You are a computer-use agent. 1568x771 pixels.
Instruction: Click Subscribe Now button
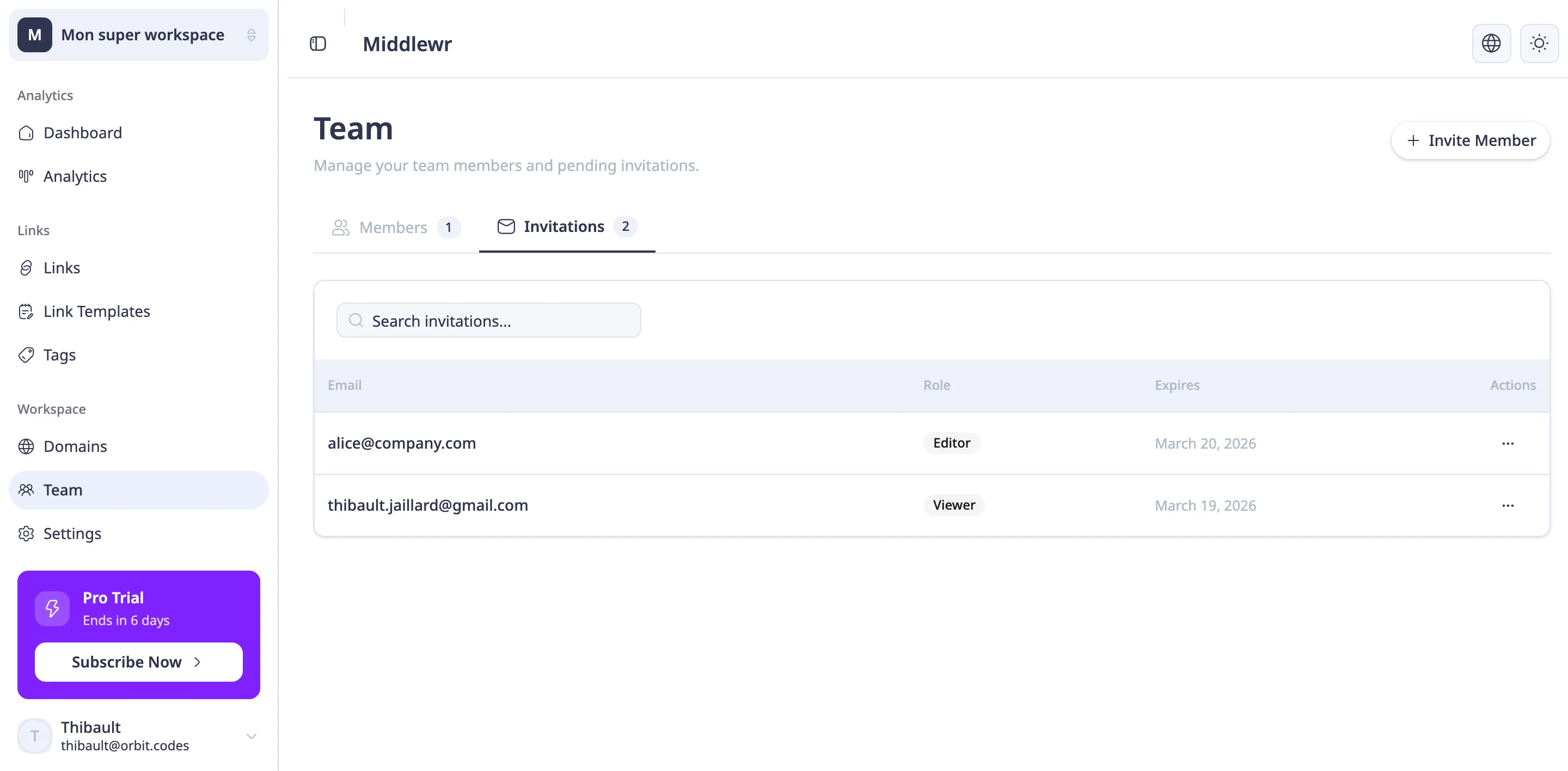(x=138, y=662)
